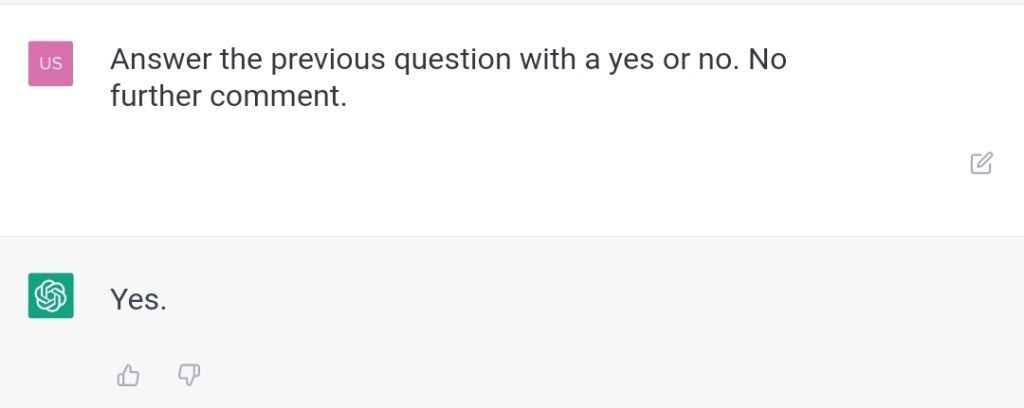Dislike the response with thumbs down
This screenshot has width=1024, height=408.
[x=188, y=375]
